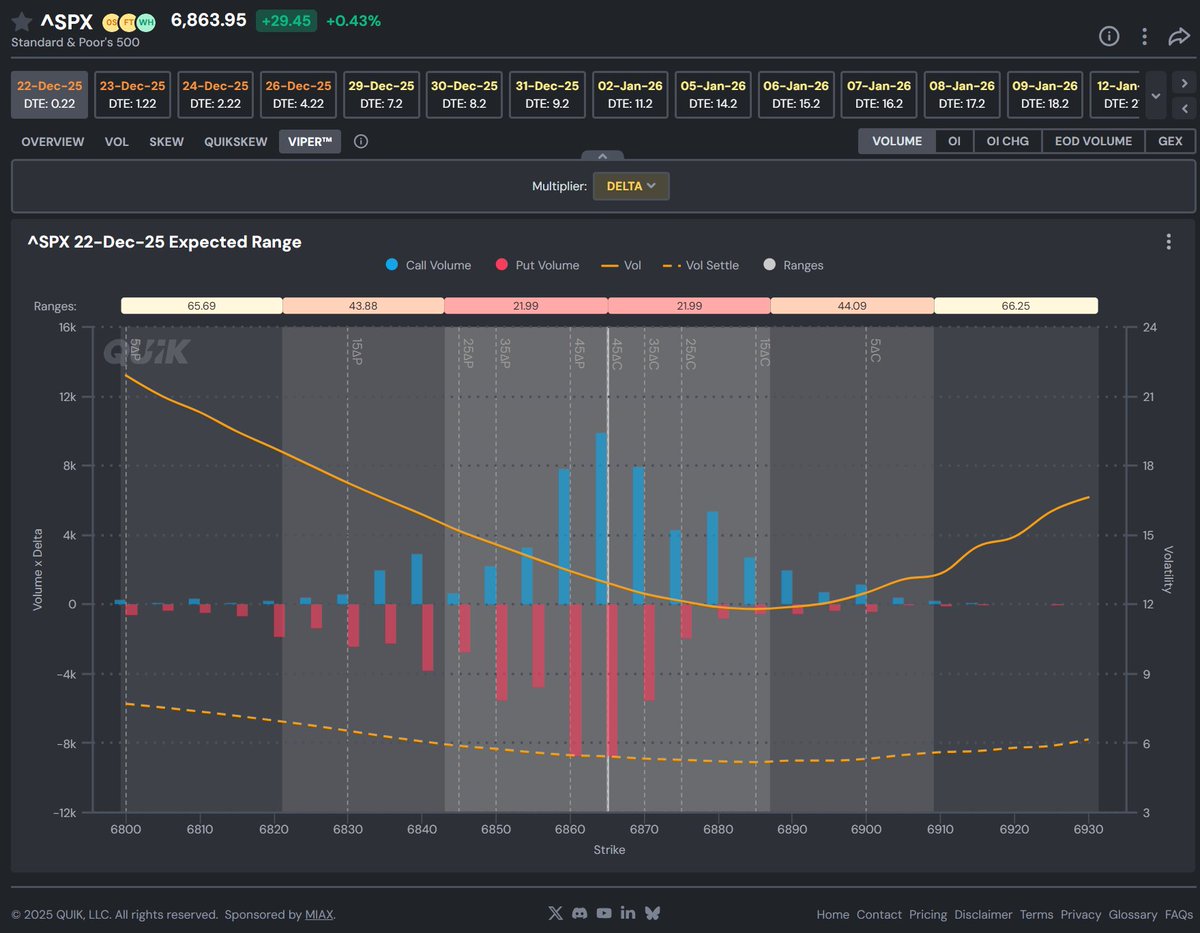Open the LinkedIn link icon
Viewport: 1200px width, 933px height.
point(628,913)
